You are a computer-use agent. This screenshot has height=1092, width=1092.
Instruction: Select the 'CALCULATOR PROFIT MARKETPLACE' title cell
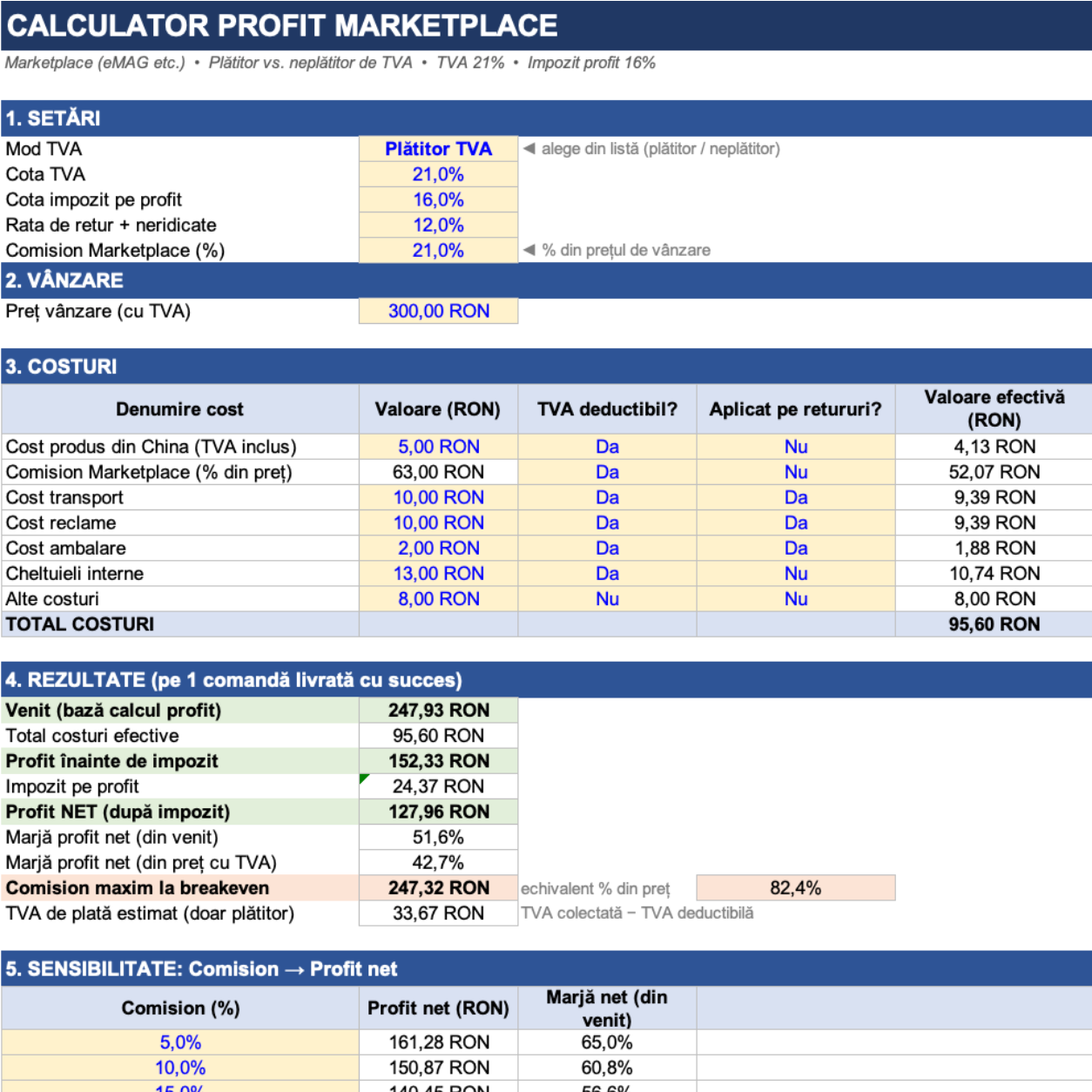tap(546, 25)
